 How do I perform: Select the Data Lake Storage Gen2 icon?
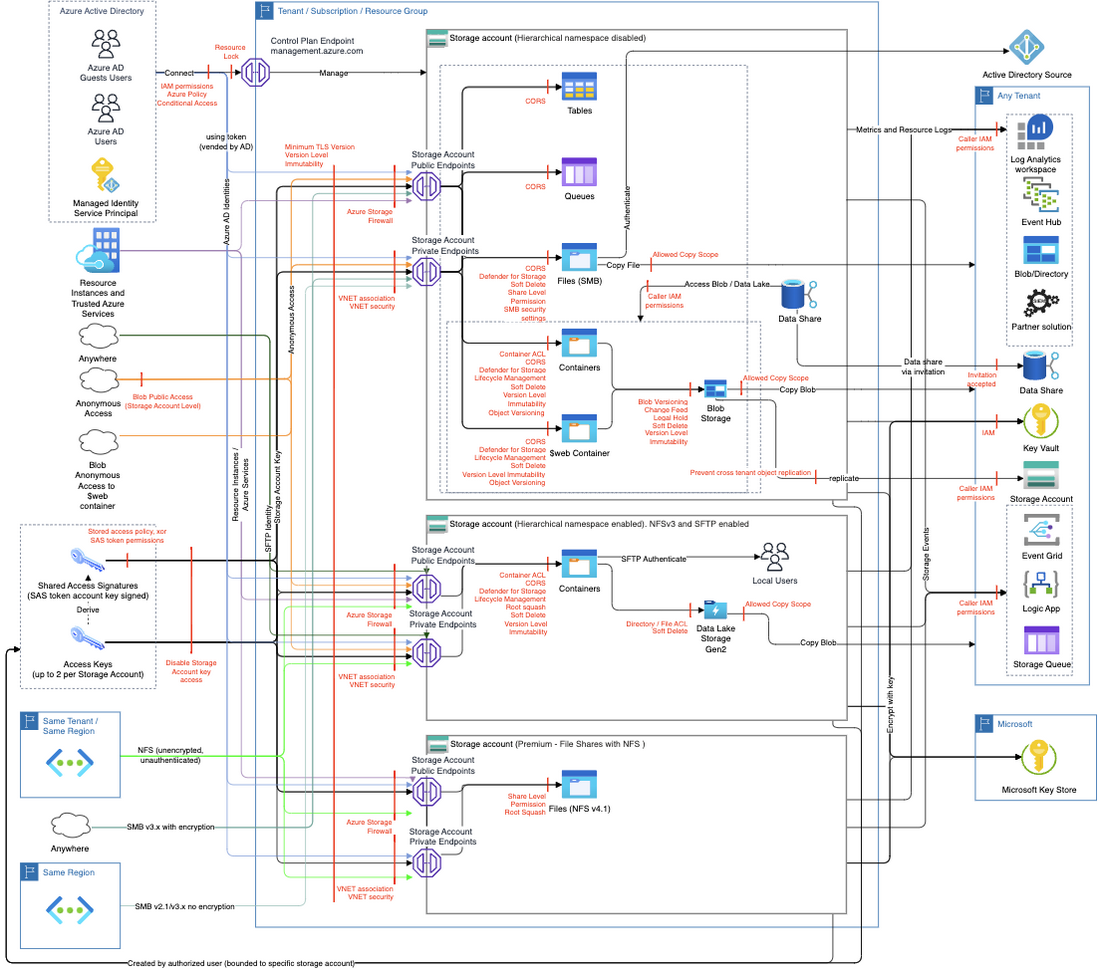pos(716,611)
